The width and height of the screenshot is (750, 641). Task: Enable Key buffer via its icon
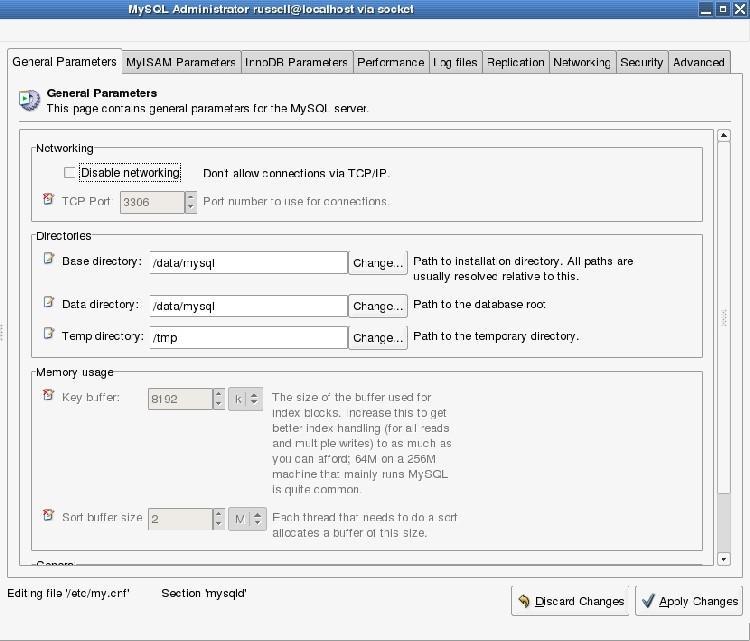(x=48, y=396)
